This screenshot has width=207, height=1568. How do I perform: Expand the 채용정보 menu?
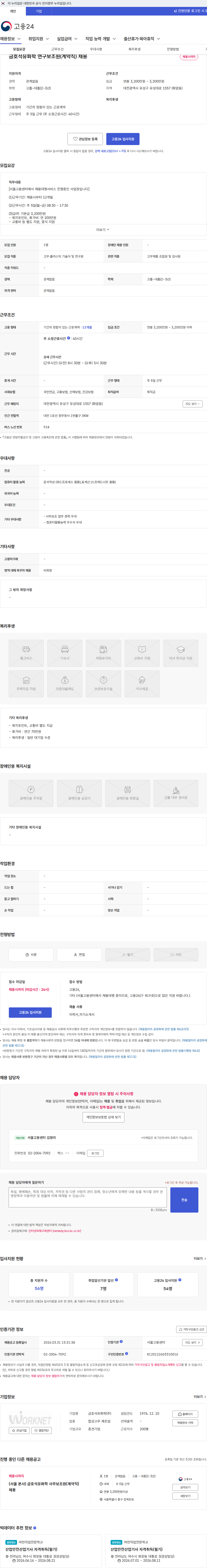10,39
